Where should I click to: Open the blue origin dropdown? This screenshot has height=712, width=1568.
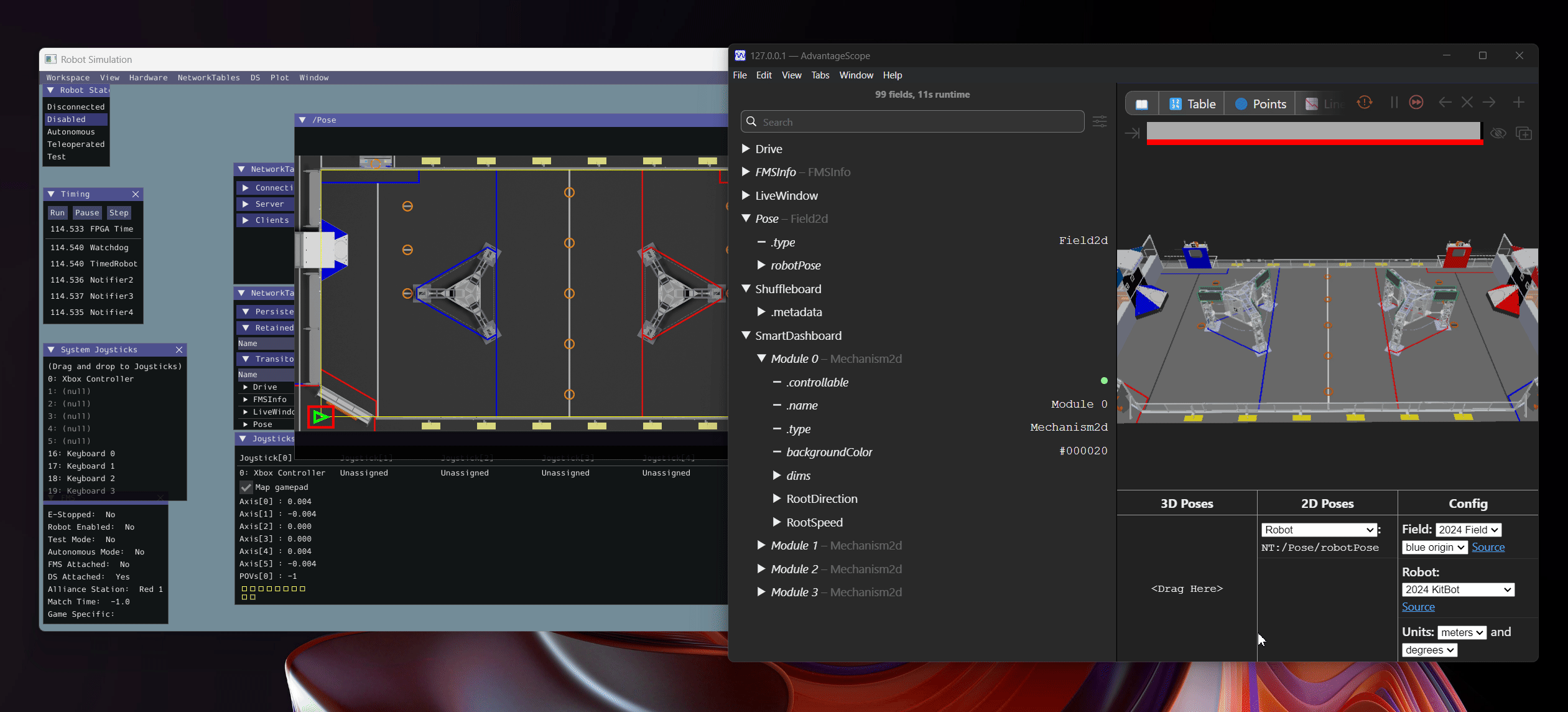pos(1435,547)
